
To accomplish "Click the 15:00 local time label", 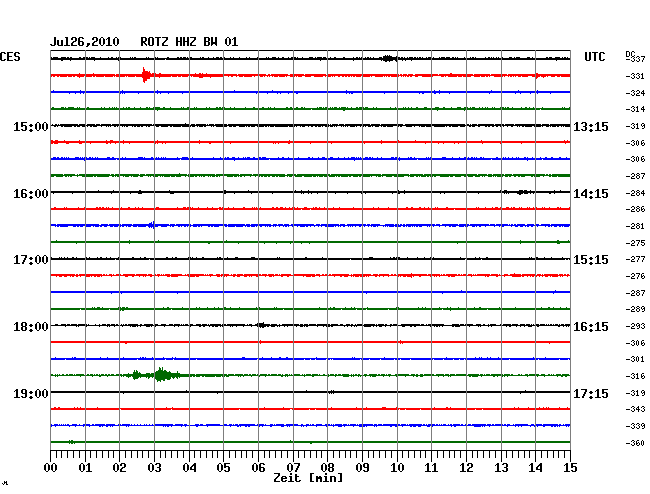I will coord(31,126).
